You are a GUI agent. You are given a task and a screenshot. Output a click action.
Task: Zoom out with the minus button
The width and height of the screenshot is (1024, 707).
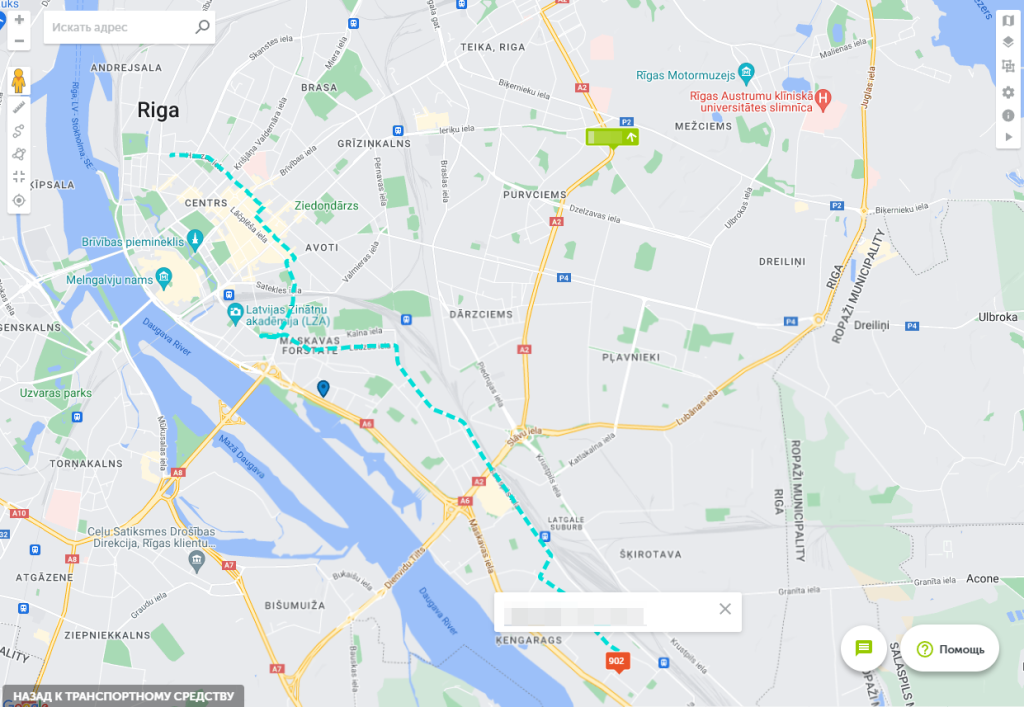click(x=19, y=40)
